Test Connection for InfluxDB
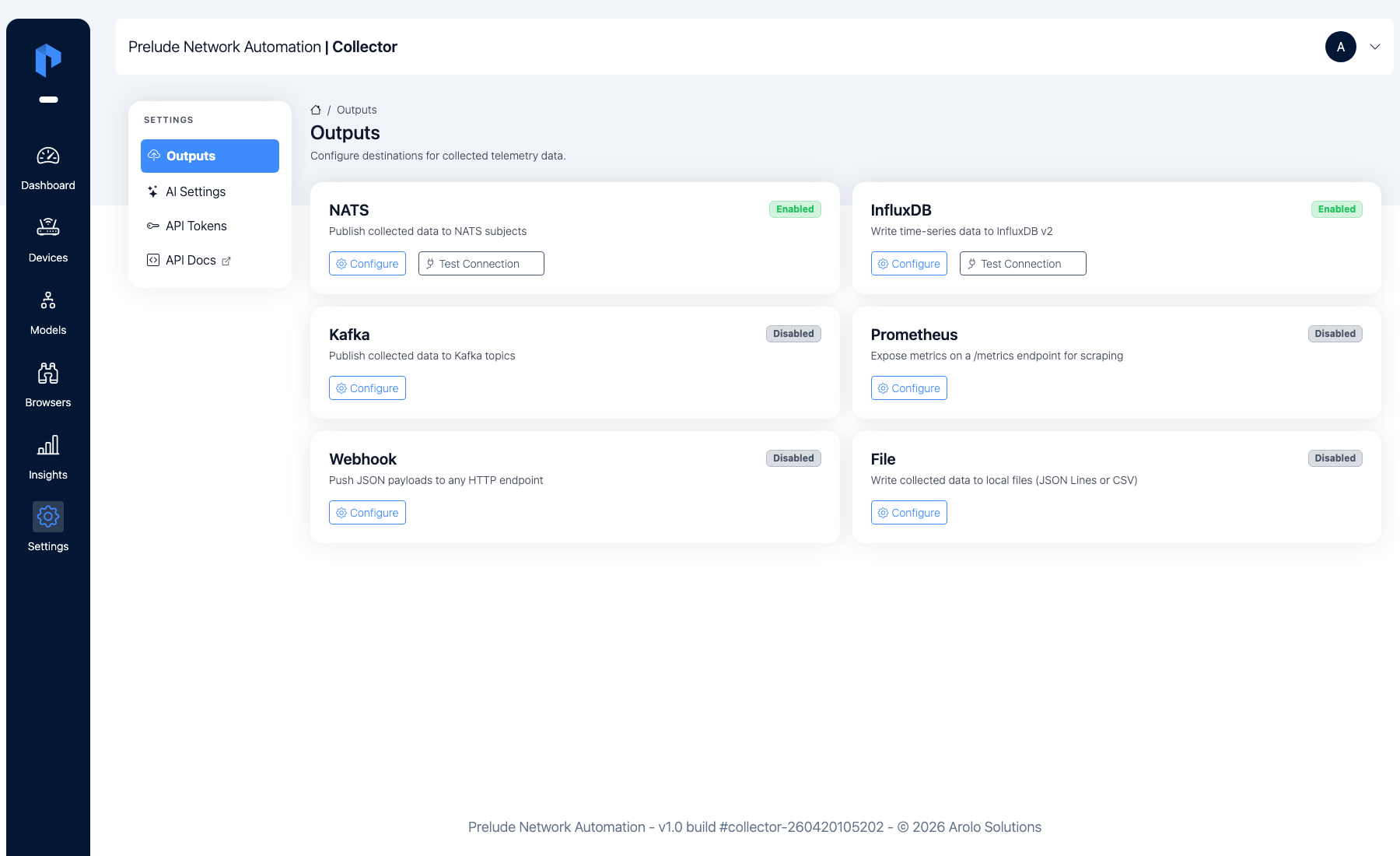This screenshot has width=1400, height=856. pos(1023,264)
